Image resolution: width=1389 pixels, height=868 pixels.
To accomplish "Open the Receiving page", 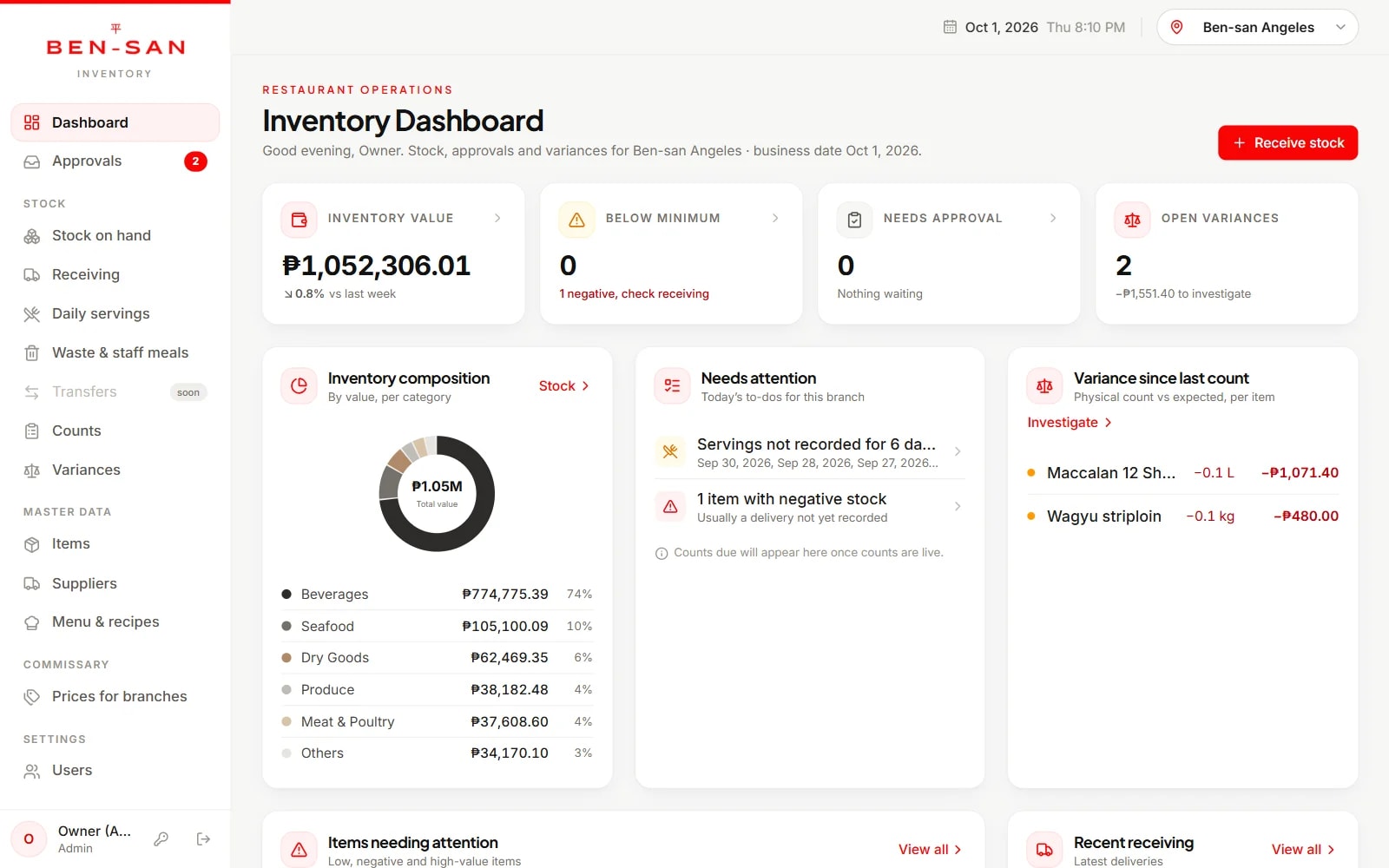I will click(115, 275).
